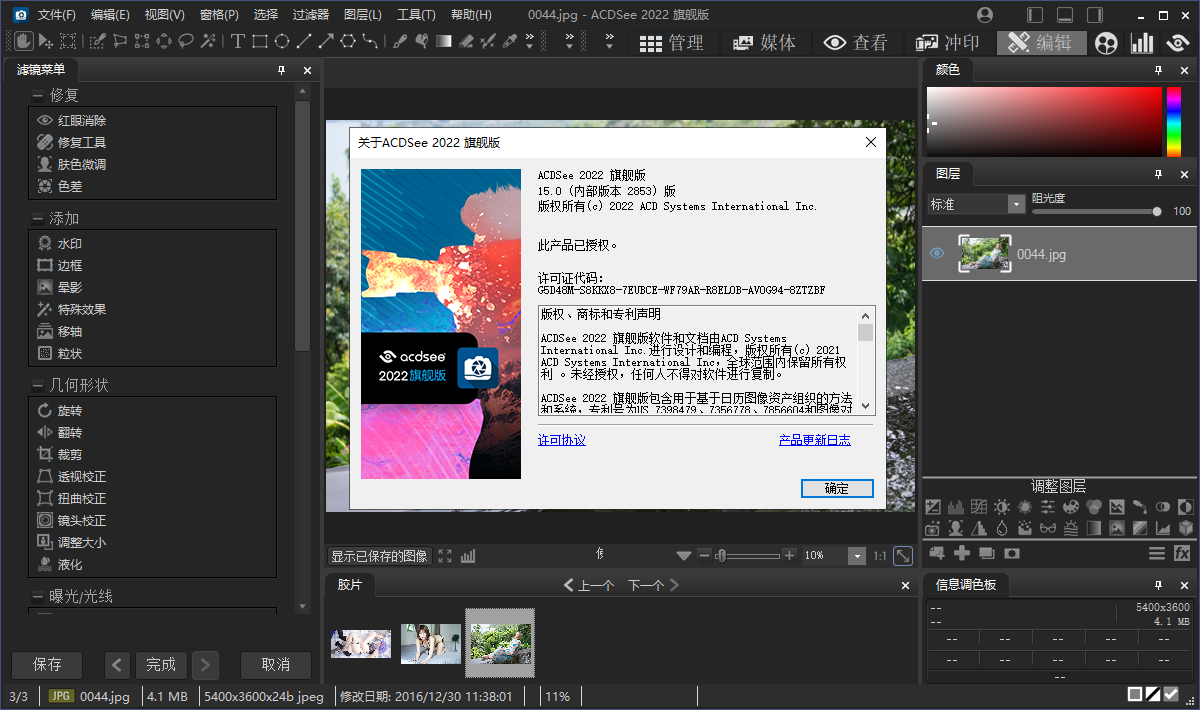Click the 365 media icon in mode bar
The image size is (1200, 710).
[x=1105, y=42]
